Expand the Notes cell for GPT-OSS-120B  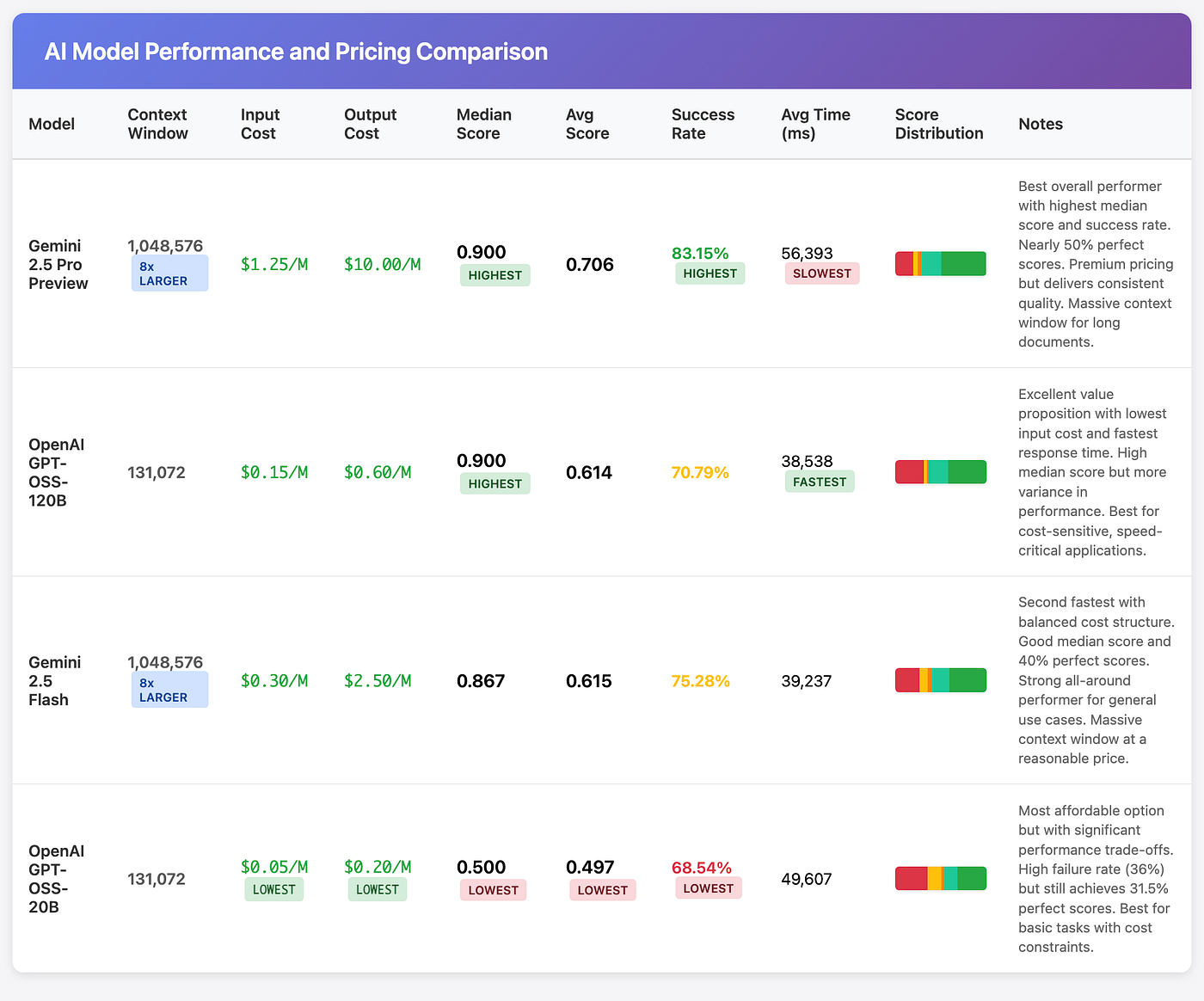pyautogui.click(x=1093, y=472)
